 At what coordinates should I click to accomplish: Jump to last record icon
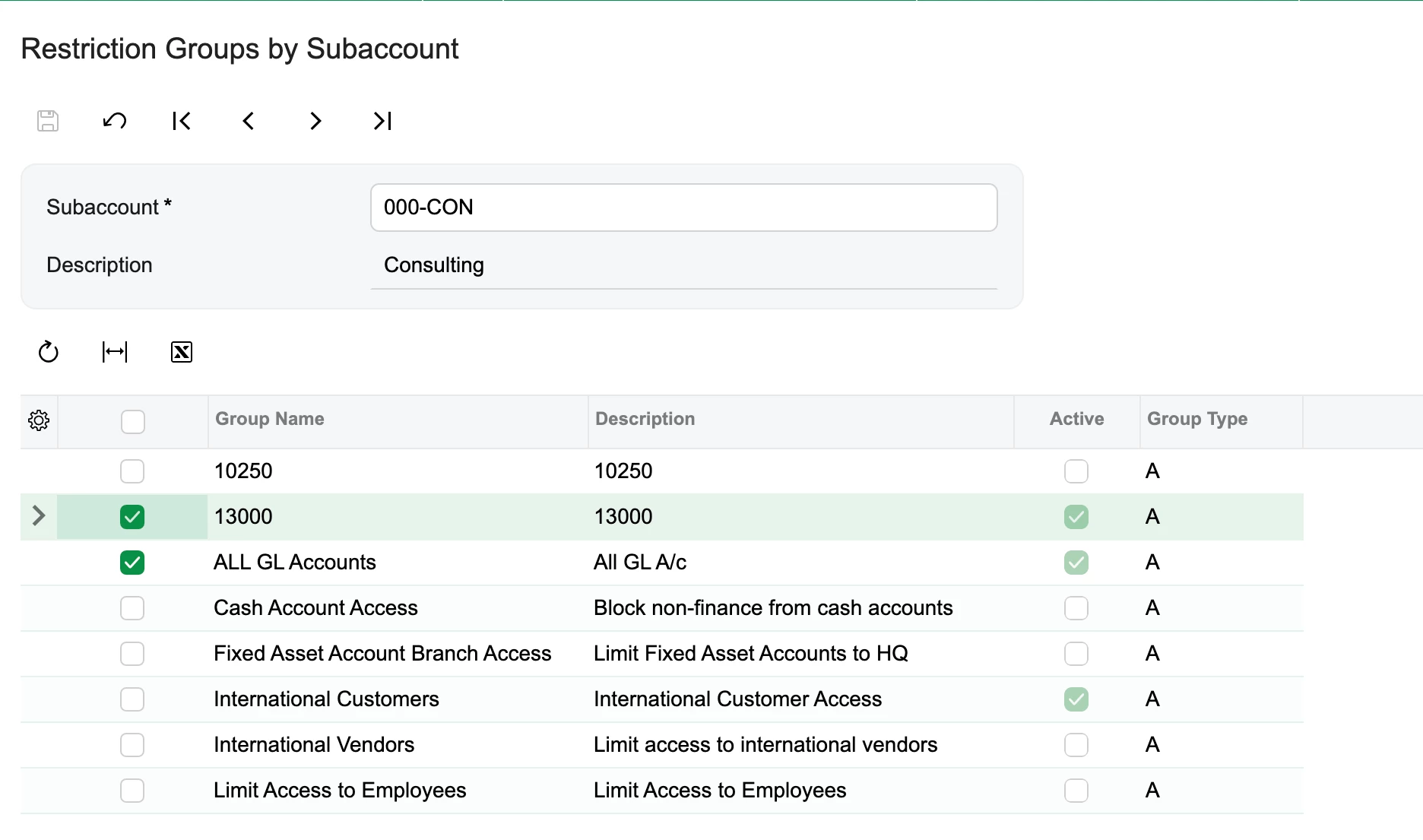(x=382, y=121)
